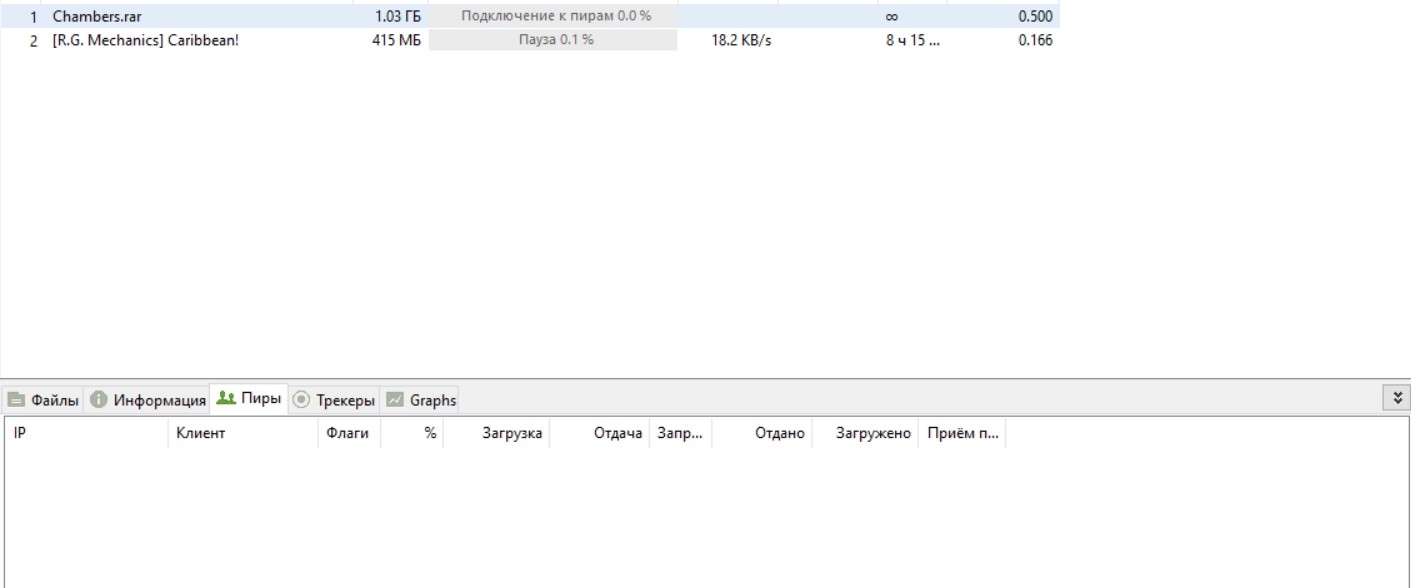
Task: Sort peers by the Отдача column header
Action: [x=599, y=433]
